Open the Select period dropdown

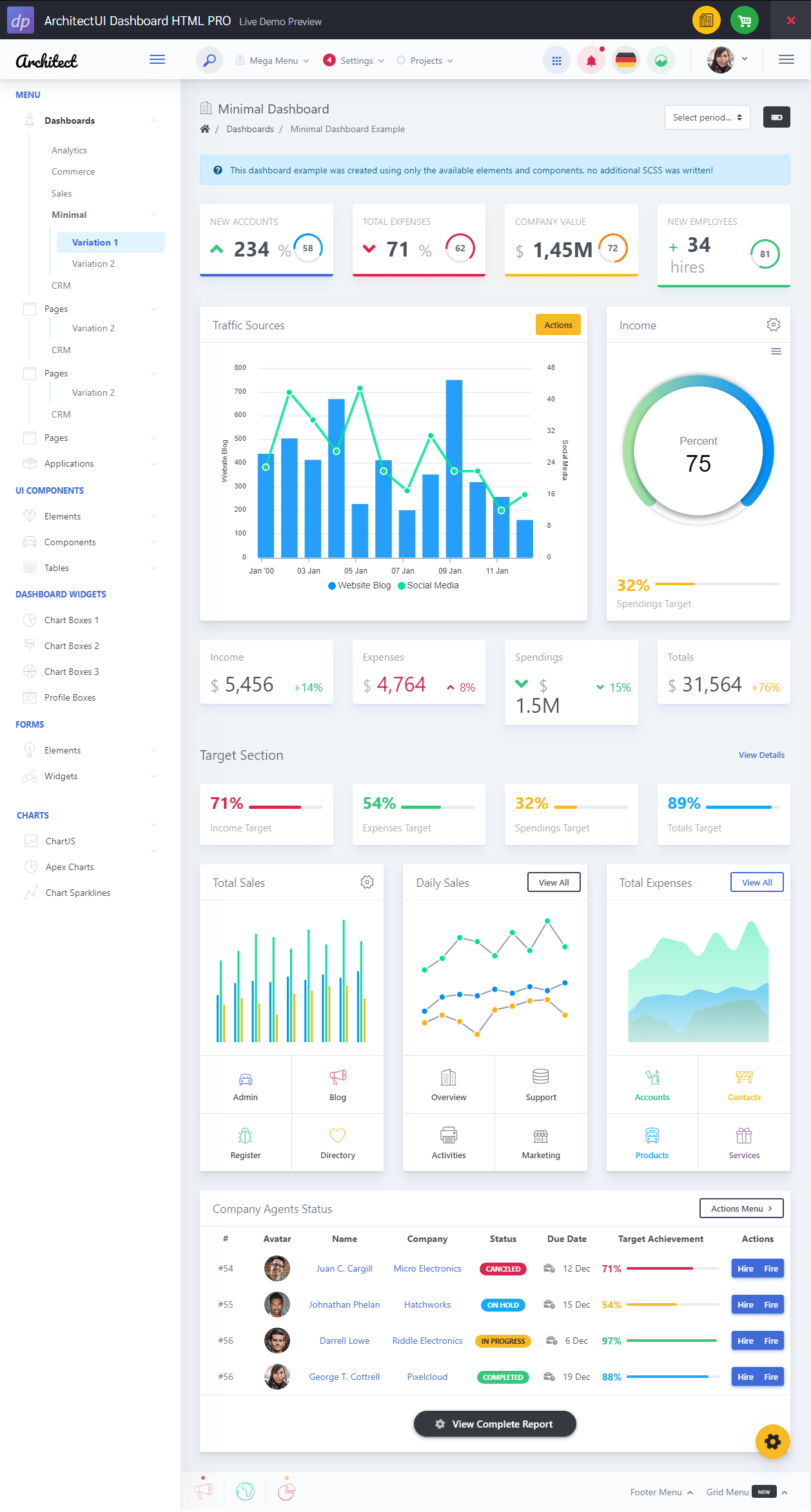pyautogui.click(x=707, y=117)
